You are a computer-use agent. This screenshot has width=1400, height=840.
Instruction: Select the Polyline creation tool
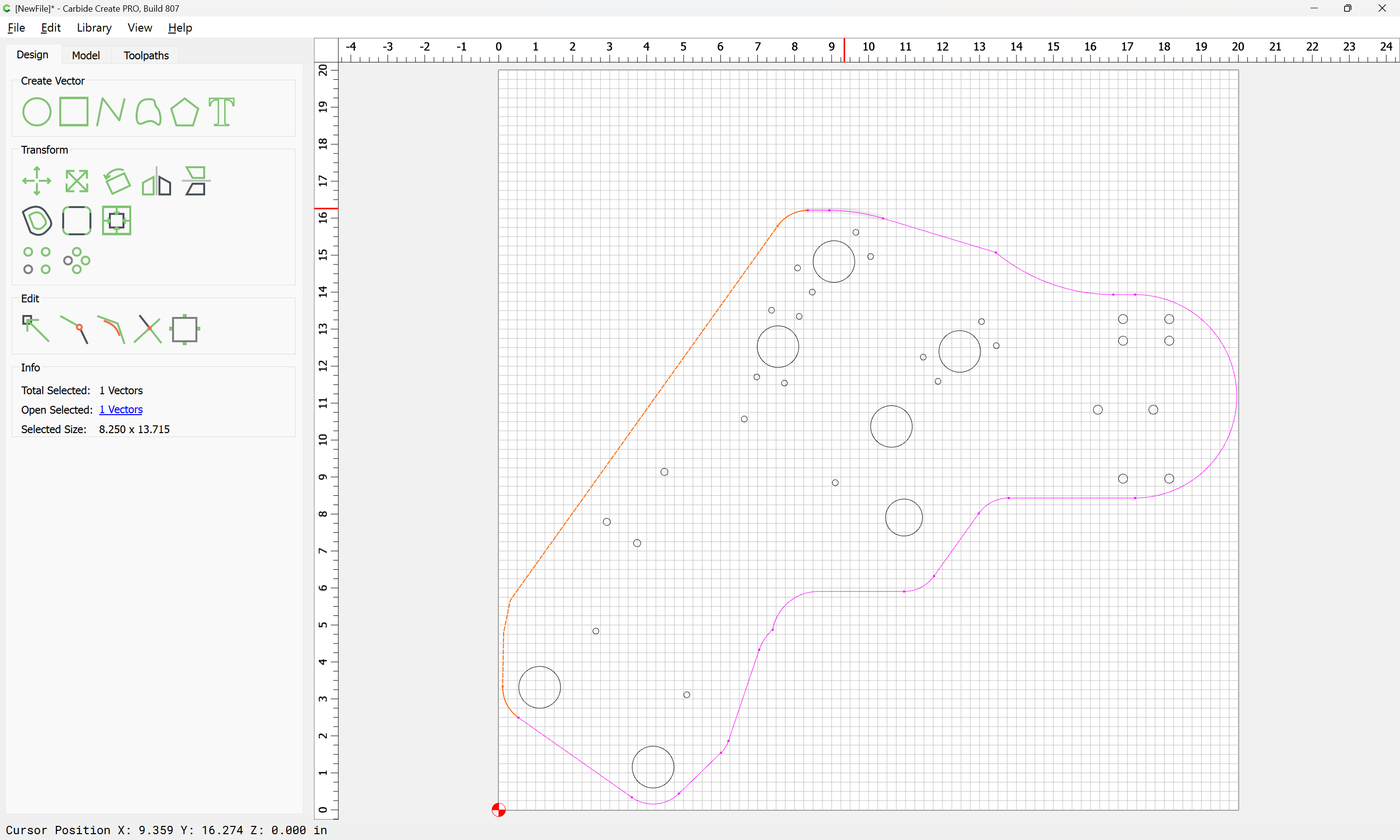(x=110, y=111)
